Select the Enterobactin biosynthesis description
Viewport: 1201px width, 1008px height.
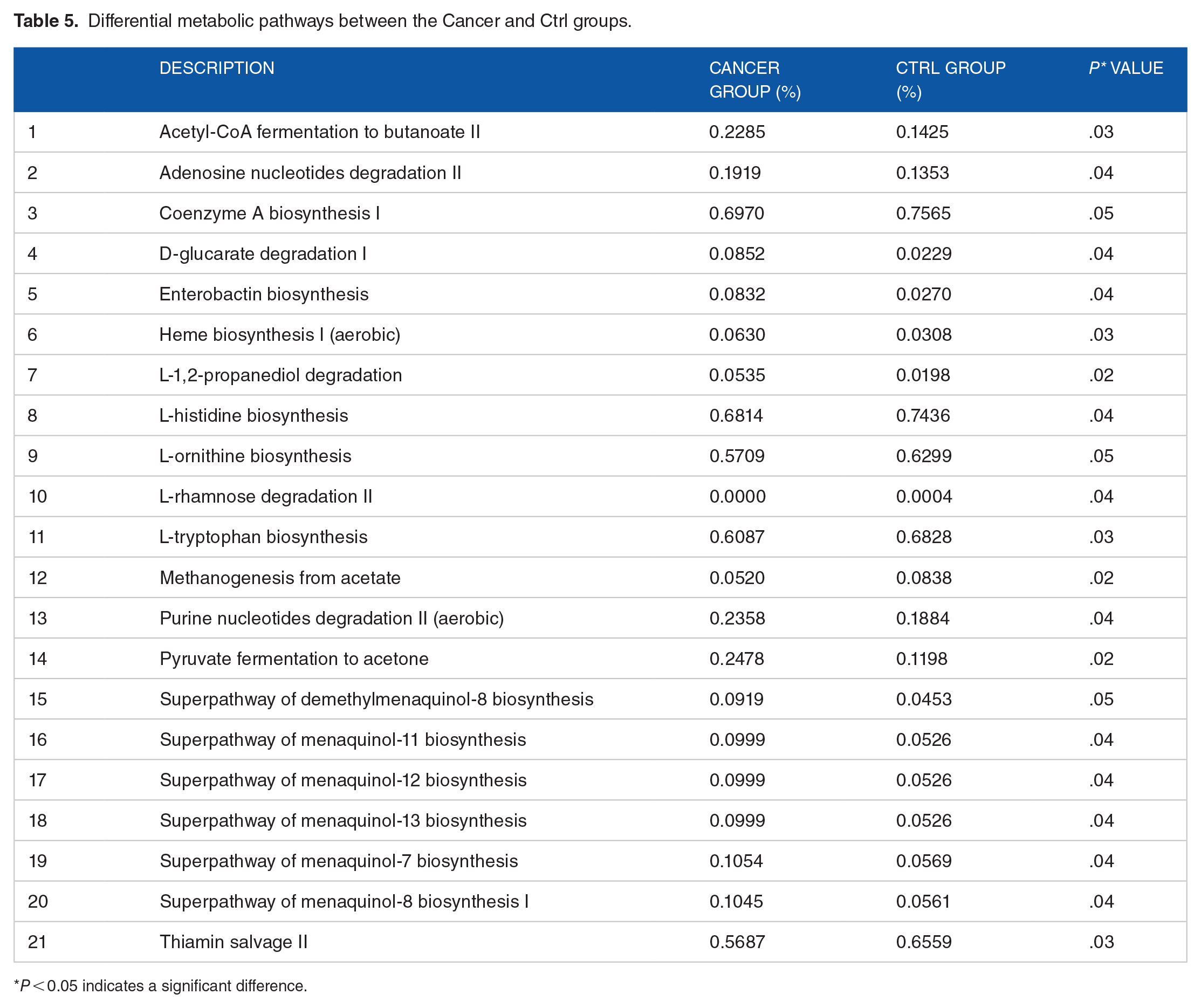pos(264,294)
